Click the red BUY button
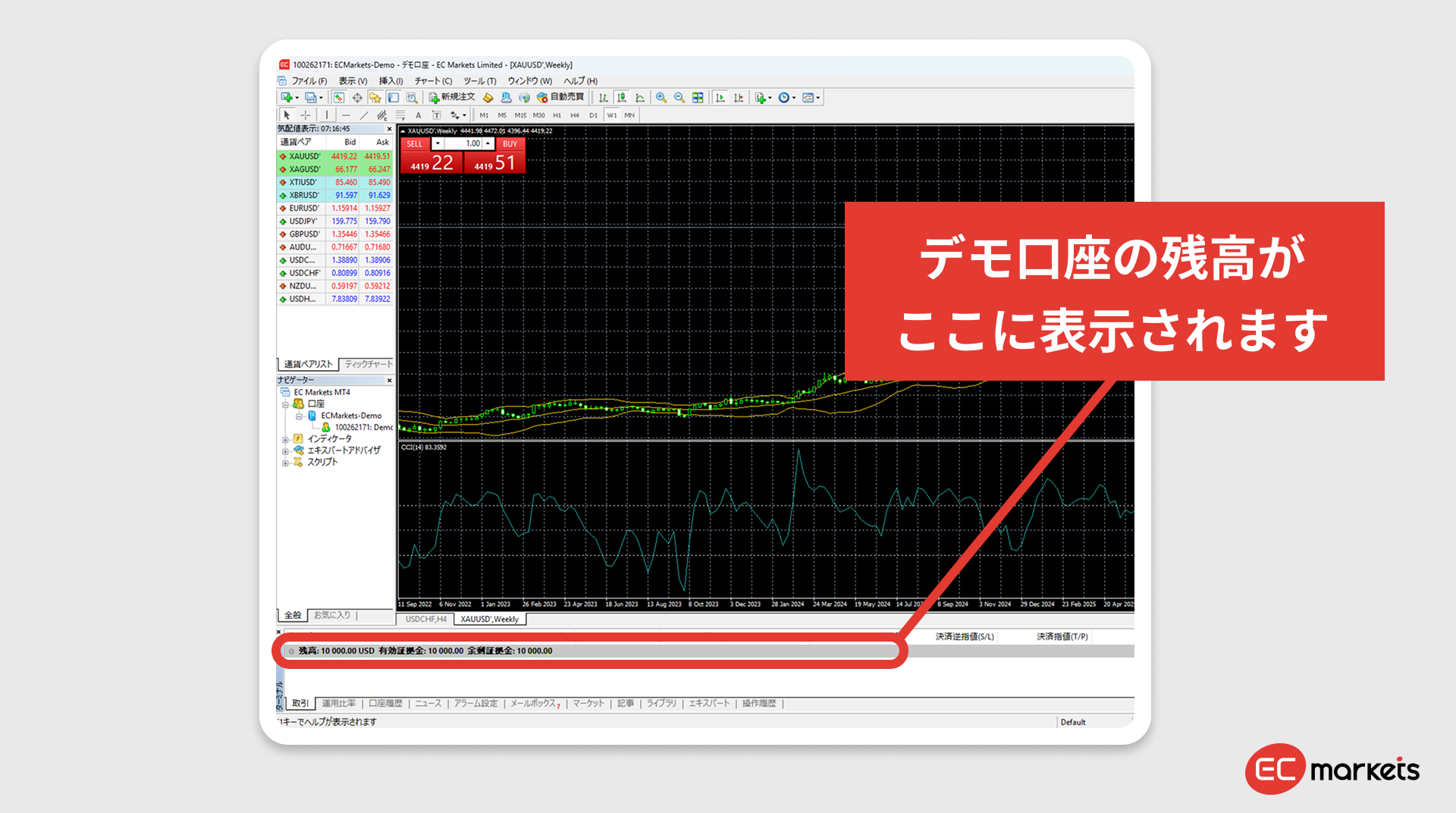 pyautogui.click(x=510, y=143)
